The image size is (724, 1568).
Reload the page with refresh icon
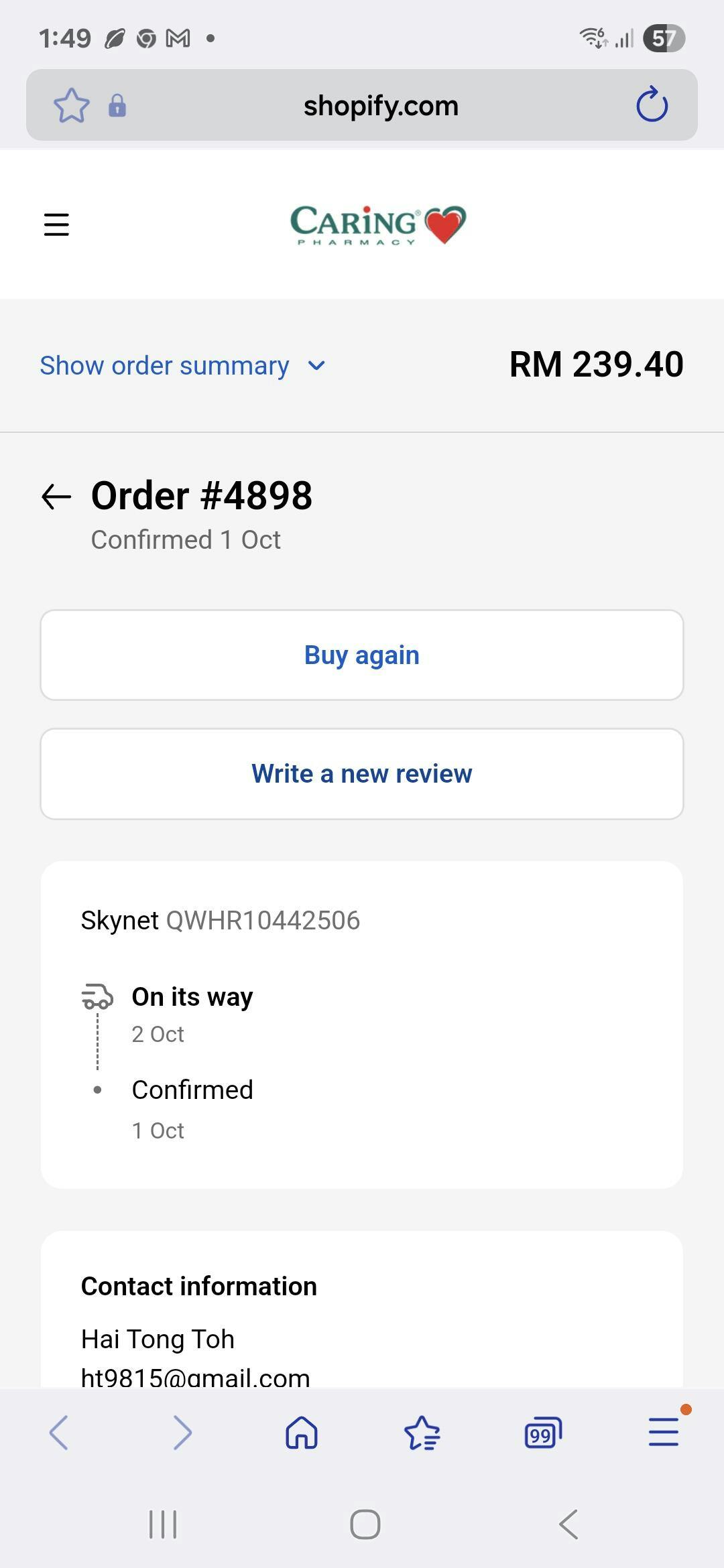click(652, 105)
